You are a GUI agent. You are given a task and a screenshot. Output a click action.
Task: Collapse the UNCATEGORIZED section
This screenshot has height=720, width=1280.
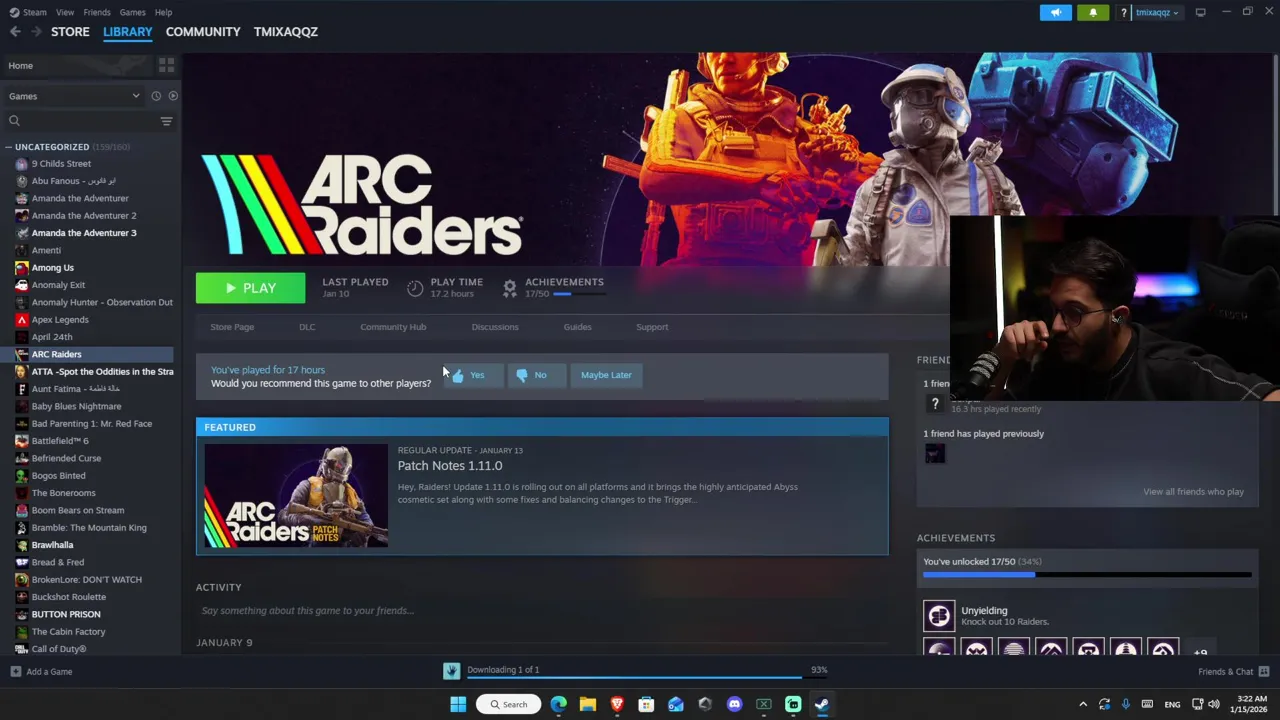pyautogui.click(x=9, y=147)
